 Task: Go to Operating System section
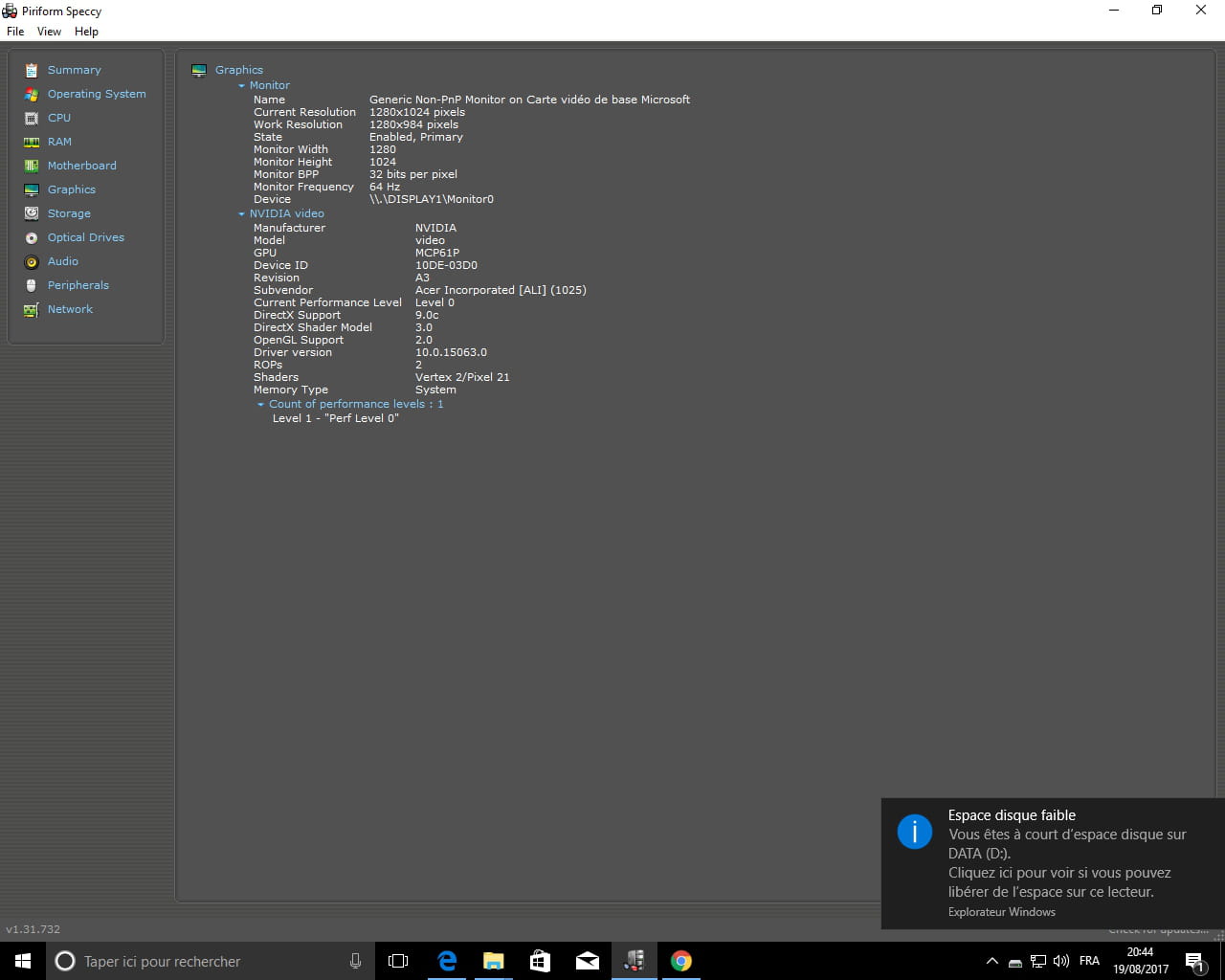[97, 94]
